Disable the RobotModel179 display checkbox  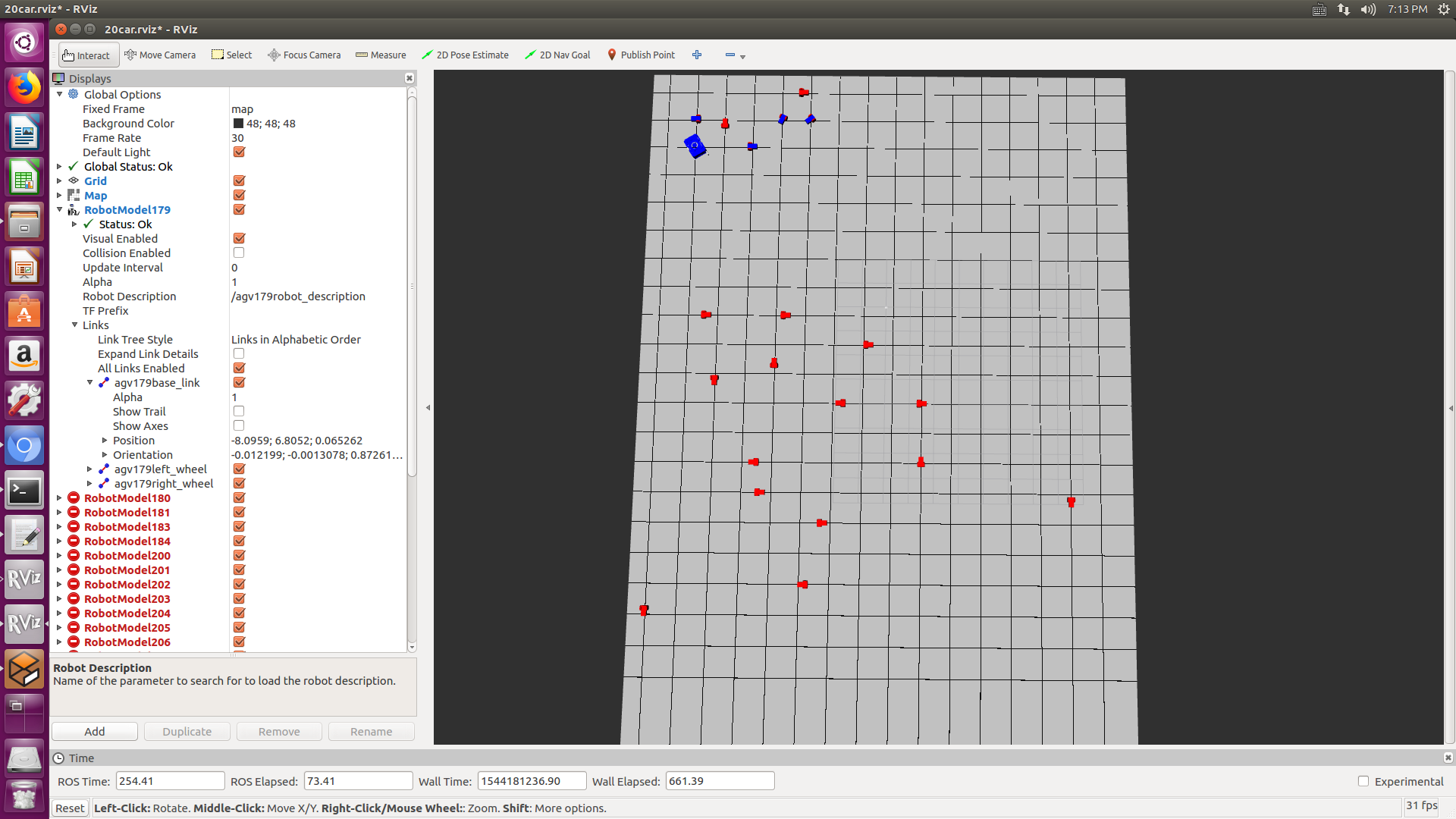pyautogui.click(x=239, y=209)
